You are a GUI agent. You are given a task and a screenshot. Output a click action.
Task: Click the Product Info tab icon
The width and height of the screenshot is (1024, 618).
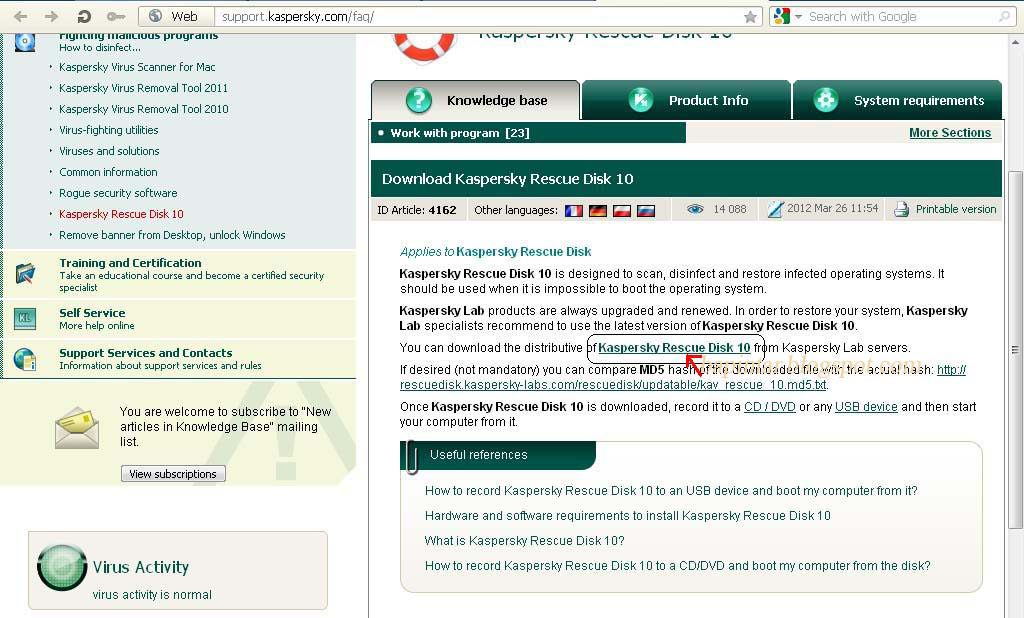(641, 100)
